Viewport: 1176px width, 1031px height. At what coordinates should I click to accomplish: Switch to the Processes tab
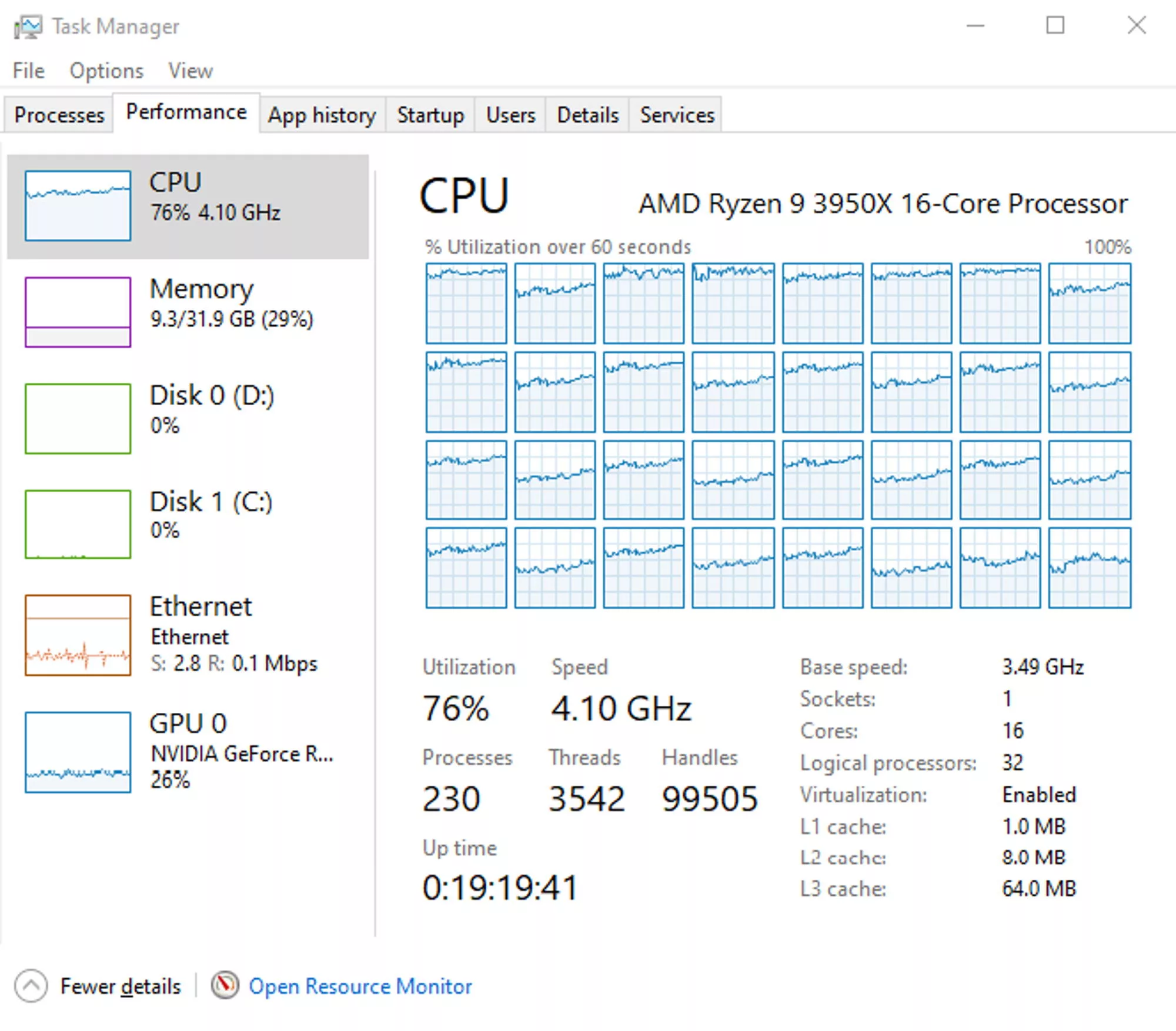tap(59, 115)
